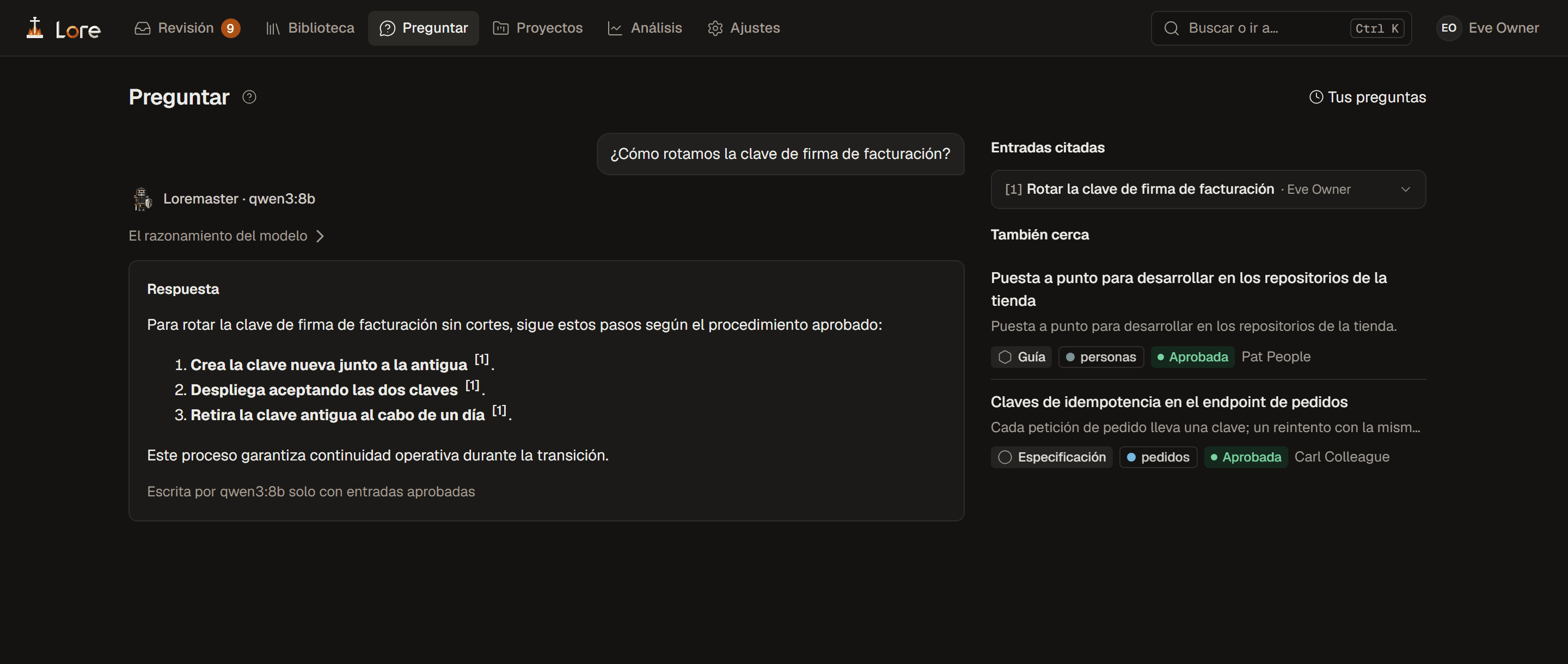Screen dimensions: 1568x664
Task: Click the Loremaster robot avatar
Action: [143, 199]
